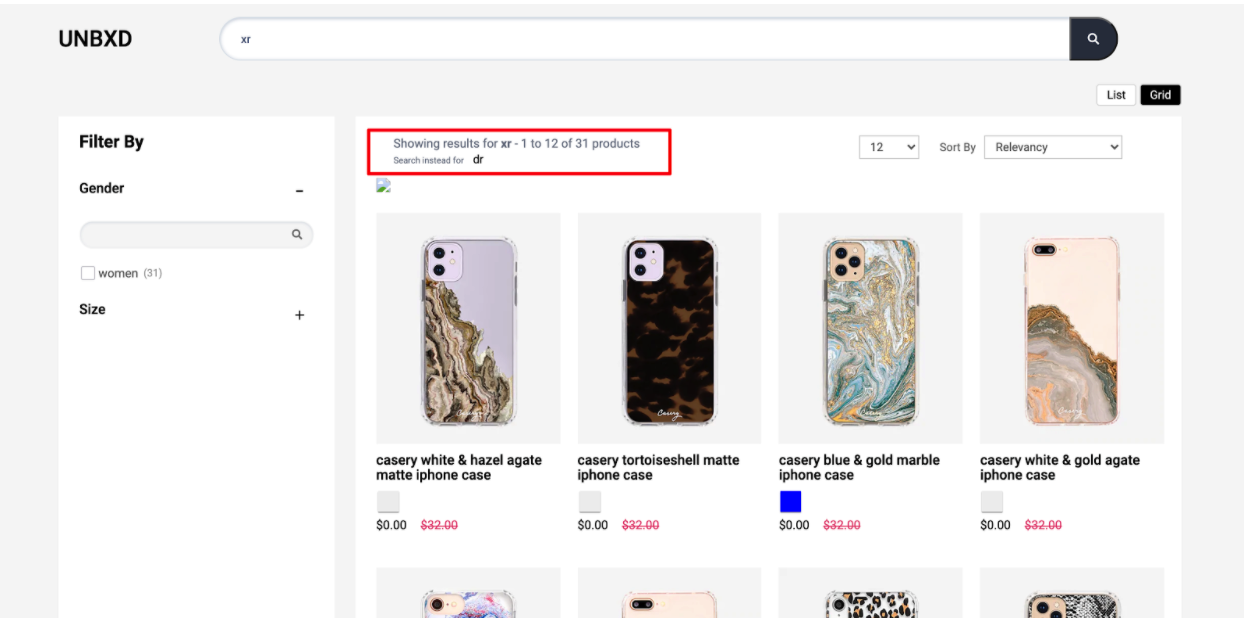The image size is (1244, 618).
Task: Search instead for dr
Action: [478, 160]
